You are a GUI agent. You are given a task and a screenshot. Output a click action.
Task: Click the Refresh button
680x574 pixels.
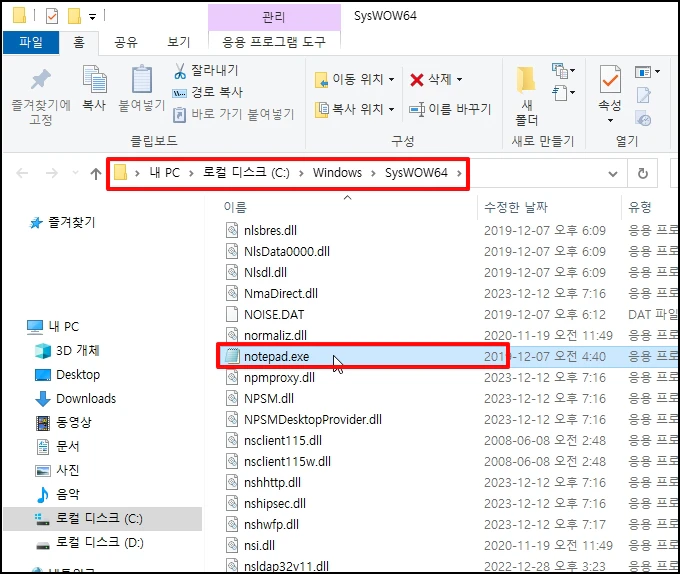643,173
